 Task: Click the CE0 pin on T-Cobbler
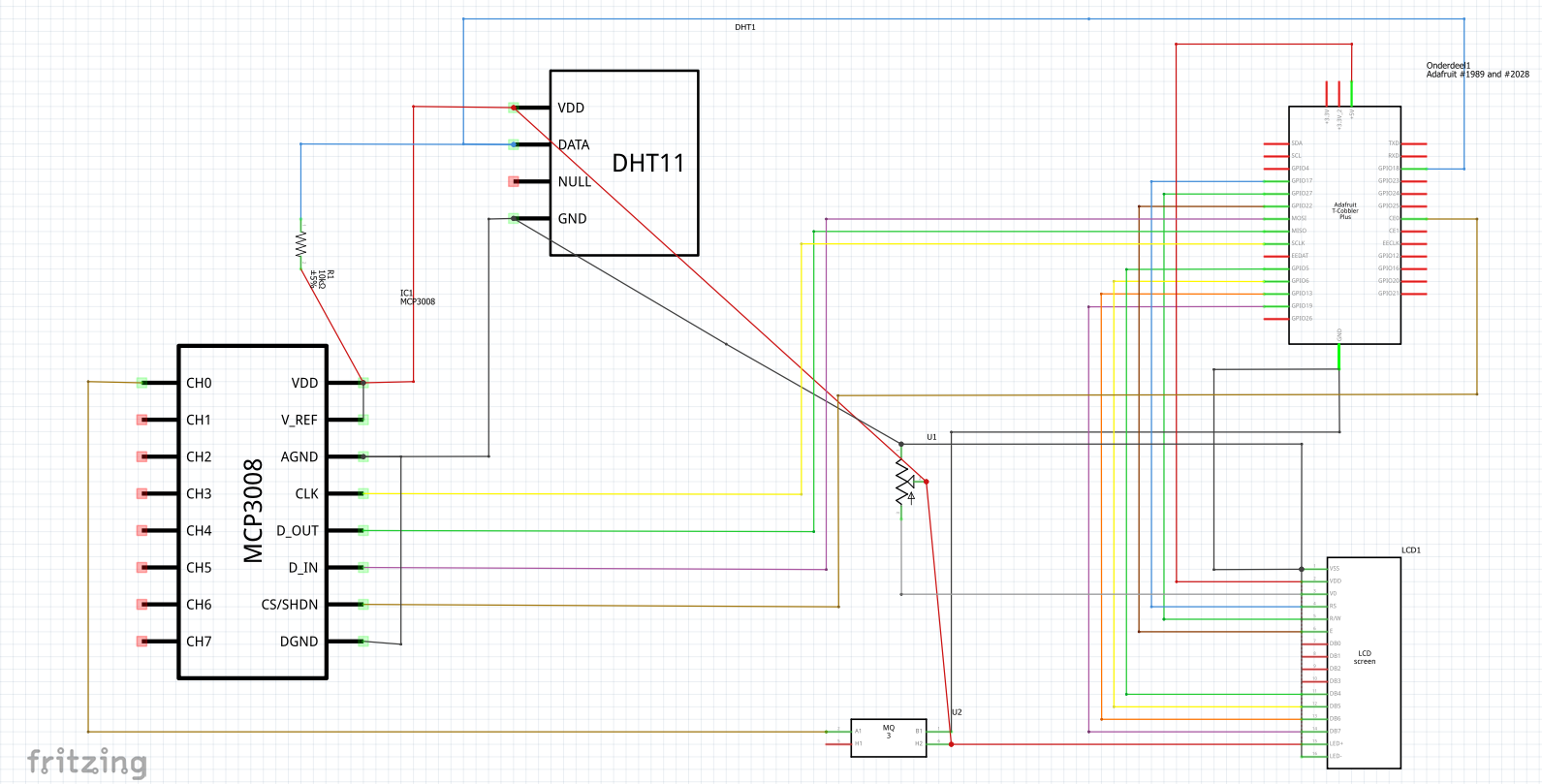[x=1394, y=219]
